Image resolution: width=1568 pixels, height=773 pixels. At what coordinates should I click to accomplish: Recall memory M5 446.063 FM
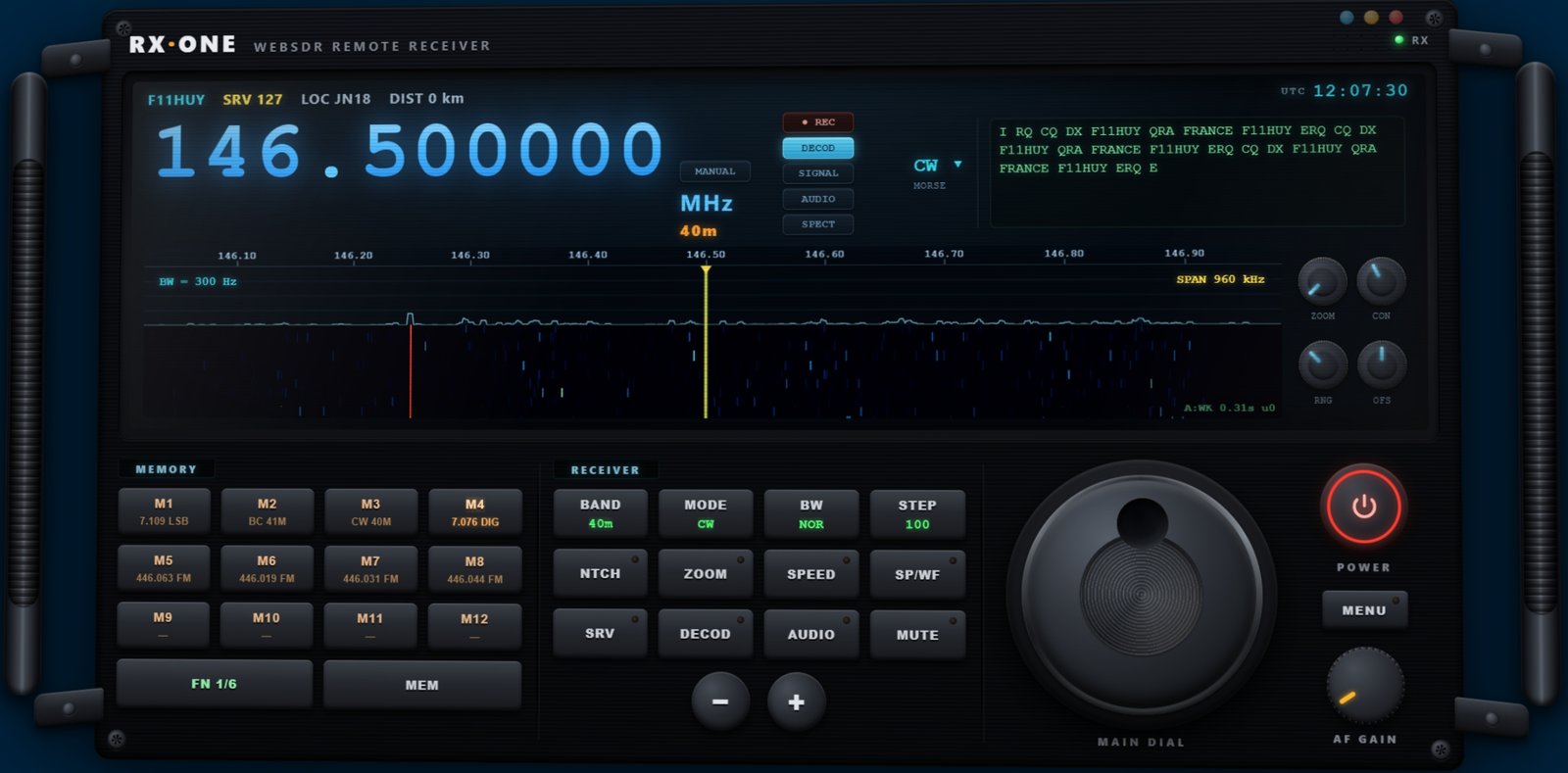tap(164, 568)
